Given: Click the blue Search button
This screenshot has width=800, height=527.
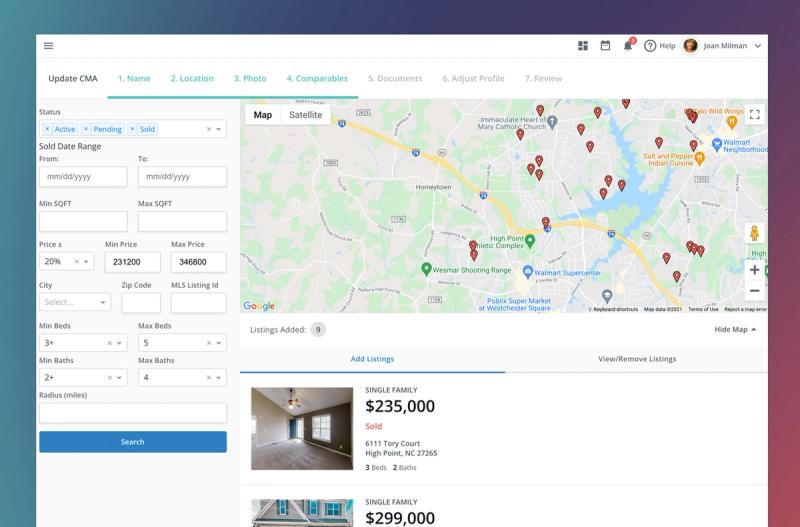Looking at the screenshot, I should pos(133,442).
